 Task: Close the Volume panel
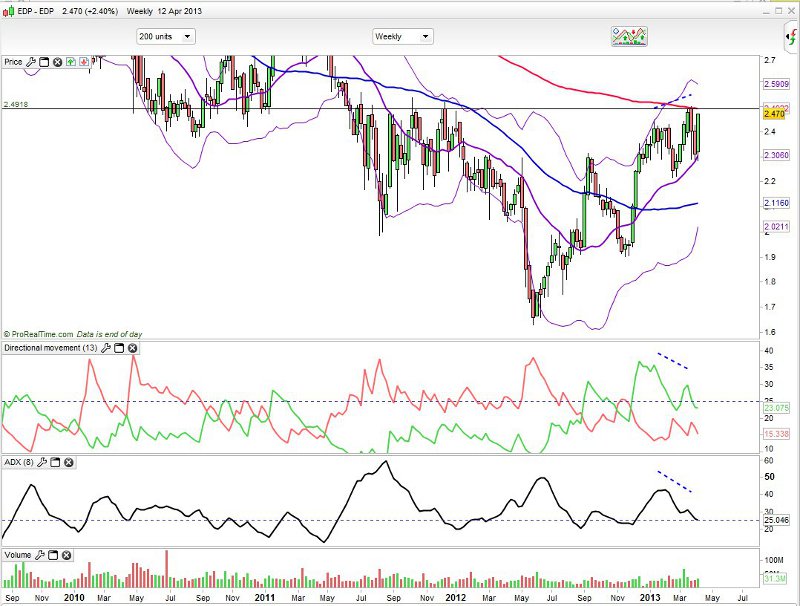(x=66, y=555)
